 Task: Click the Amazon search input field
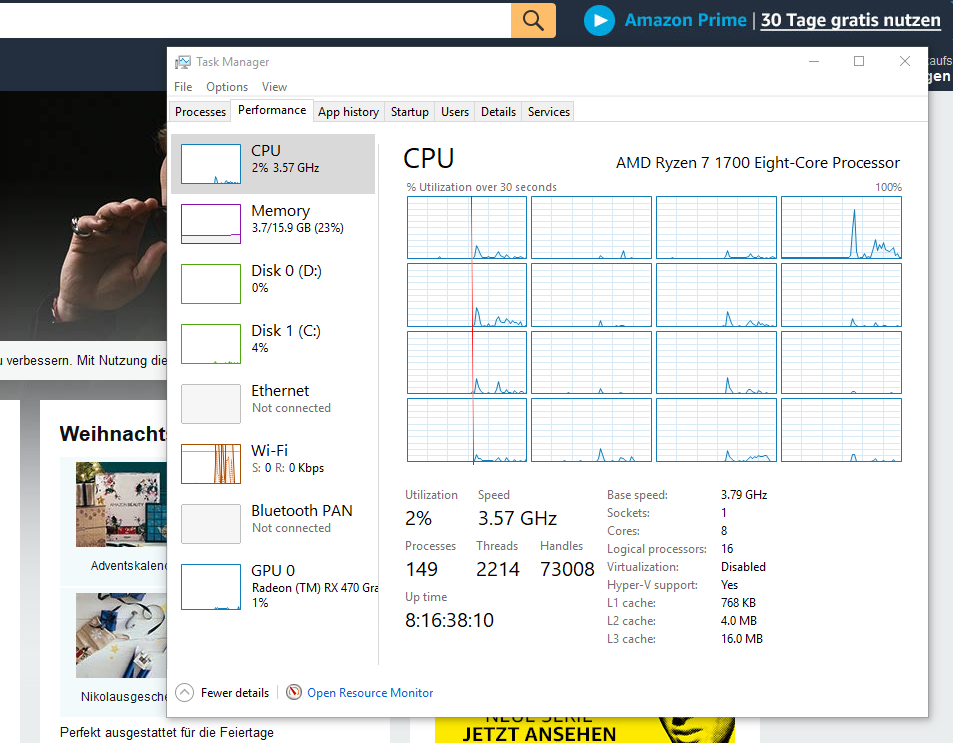tap(255, 20)
